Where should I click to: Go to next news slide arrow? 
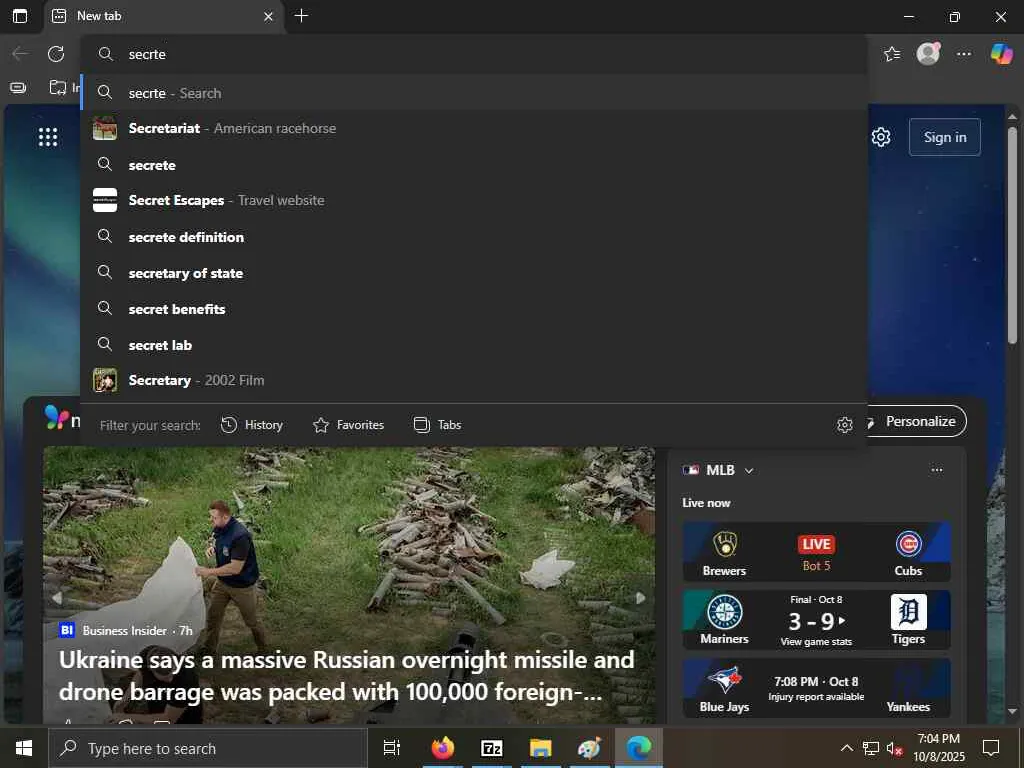coord(641,598)
